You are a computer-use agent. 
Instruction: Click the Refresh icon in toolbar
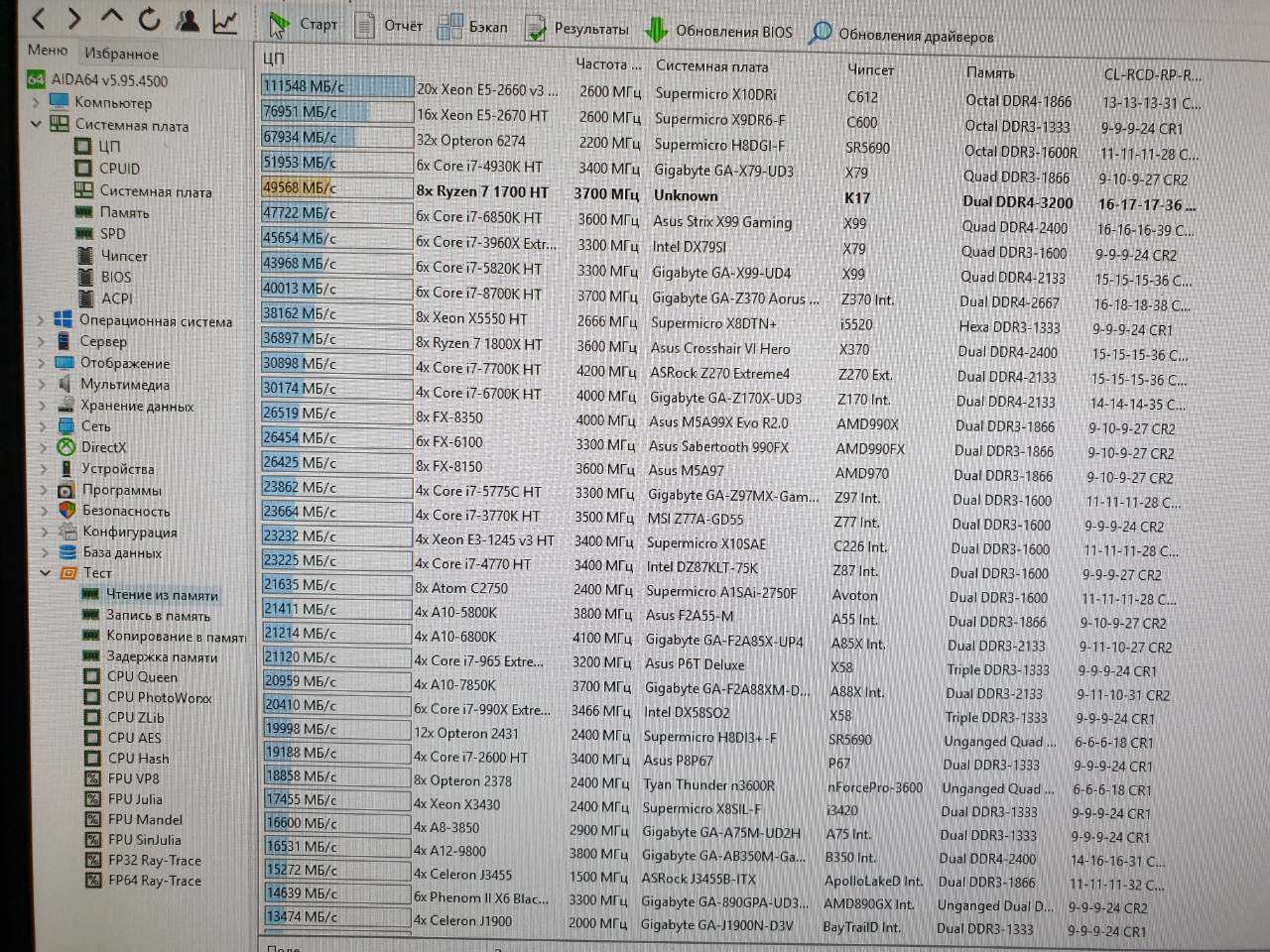click(149, 18)
